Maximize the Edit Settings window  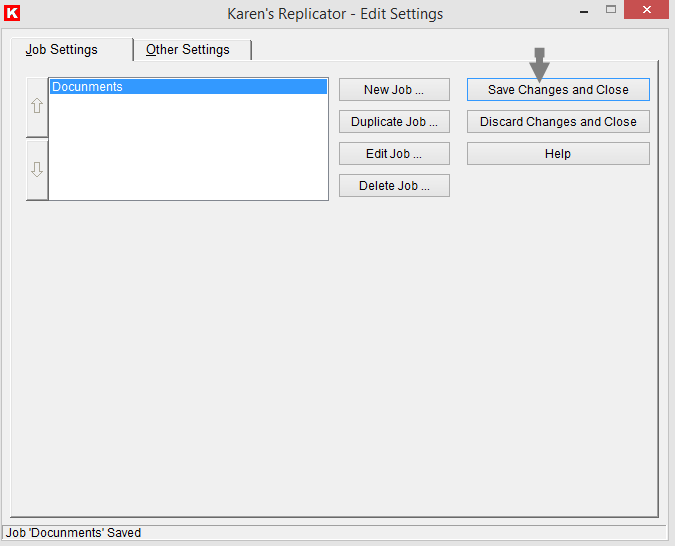tap(610, 9)
